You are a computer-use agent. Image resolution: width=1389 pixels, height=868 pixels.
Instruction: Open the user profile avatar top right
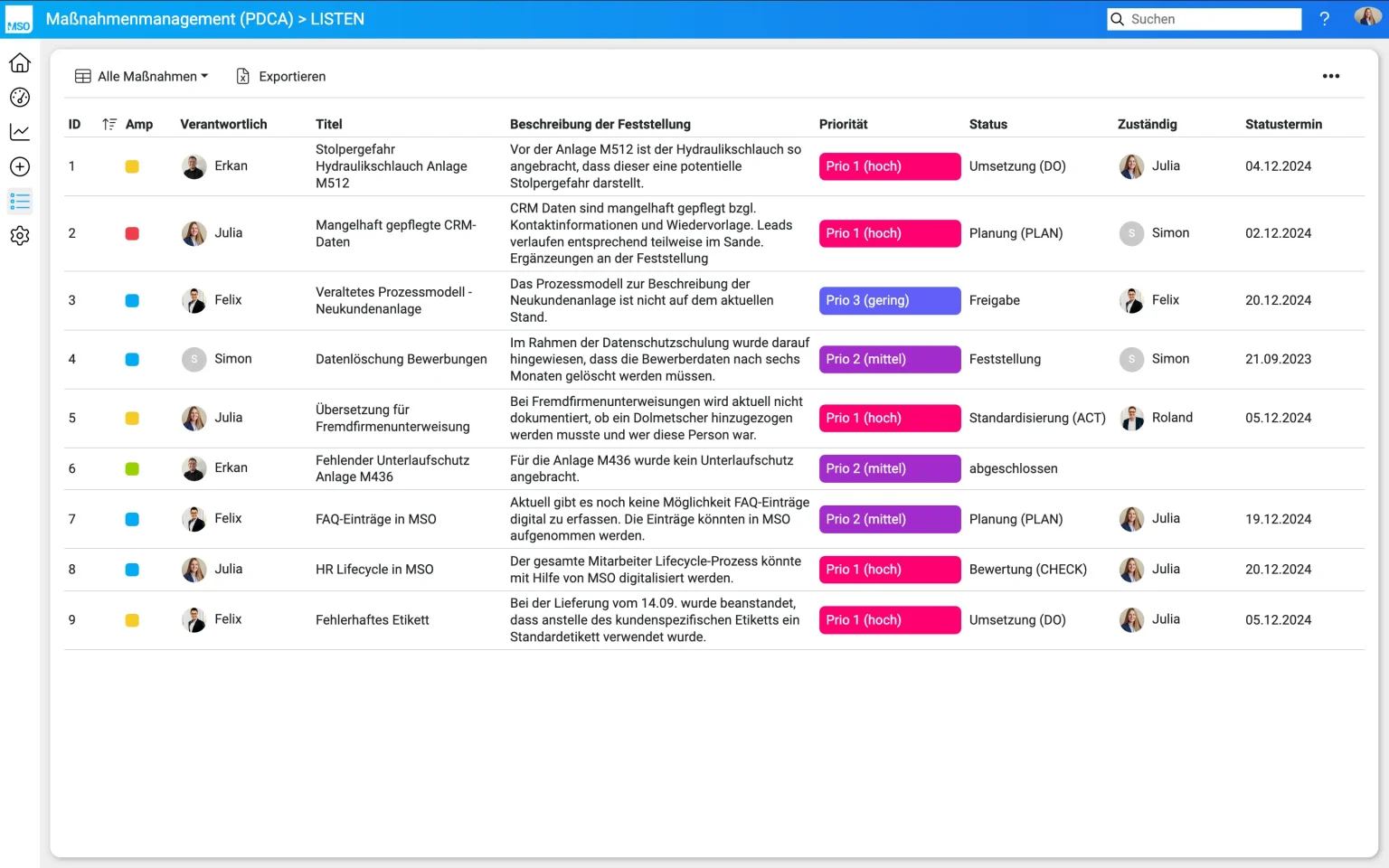pyautogui.click(x=1366, y=18)
